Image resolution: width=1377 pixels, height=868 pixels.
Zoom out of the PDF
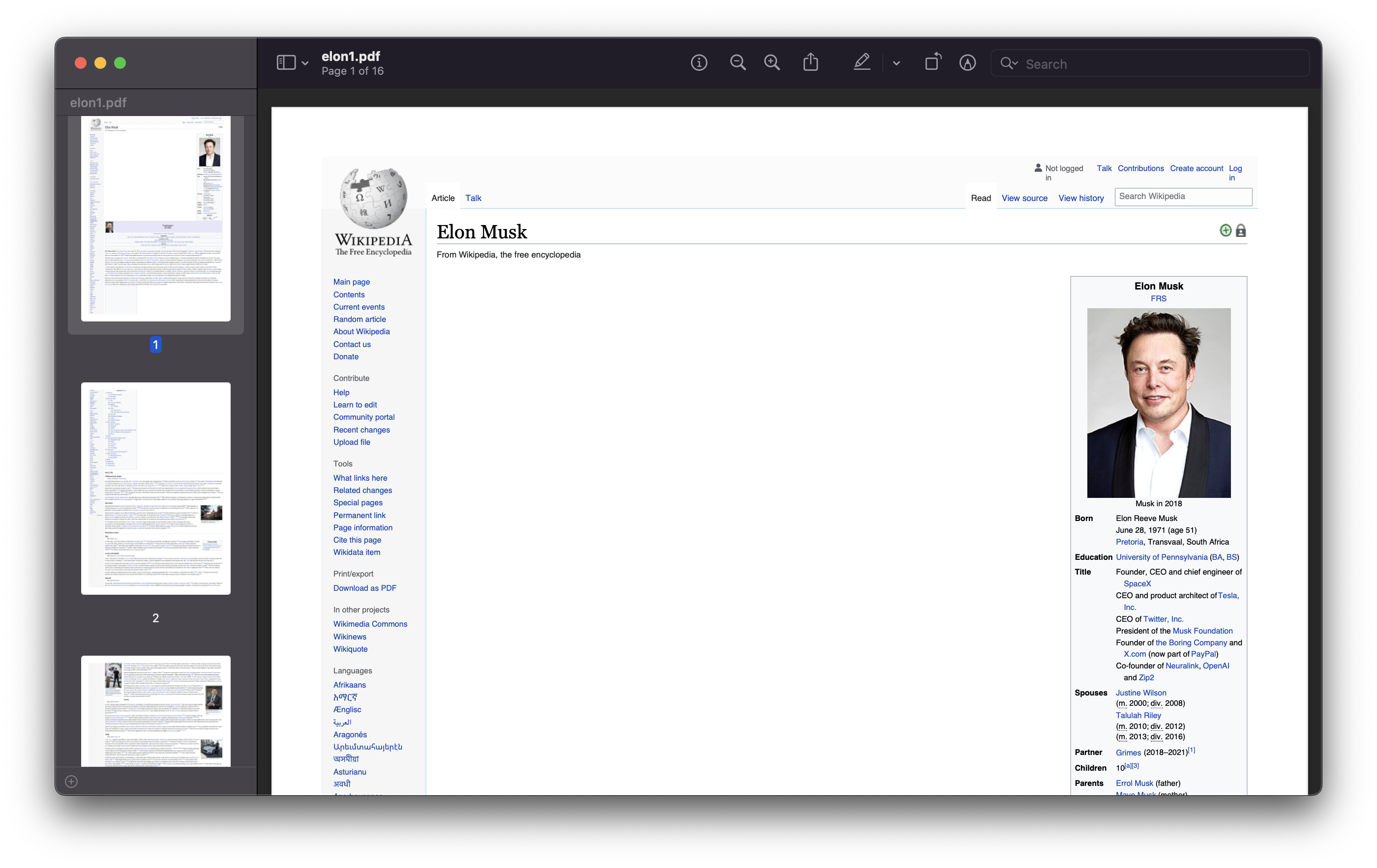point(738,63)
